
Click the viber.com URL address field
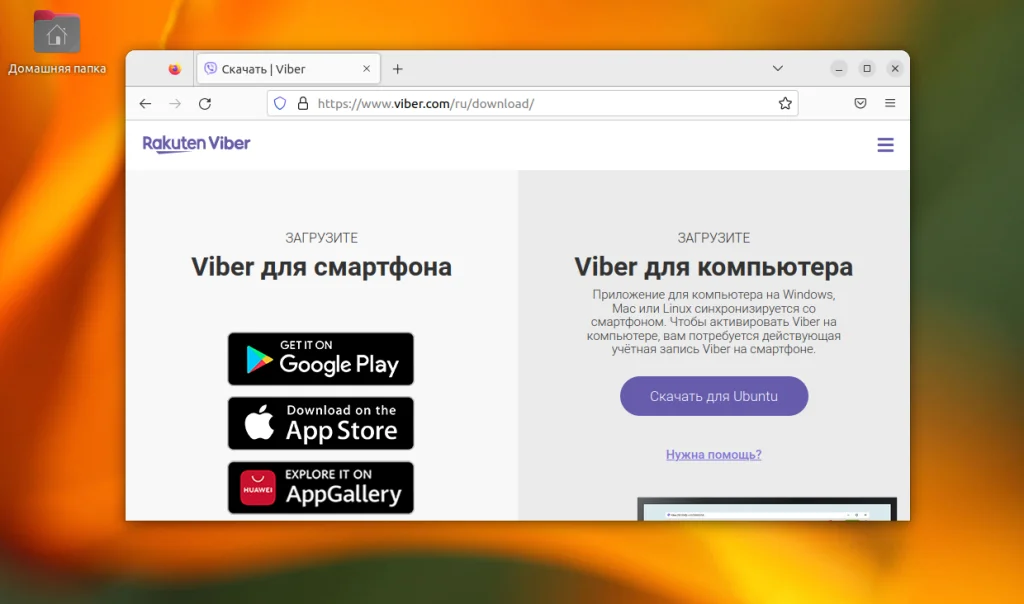pyautogui.click(x=532, y=103)
